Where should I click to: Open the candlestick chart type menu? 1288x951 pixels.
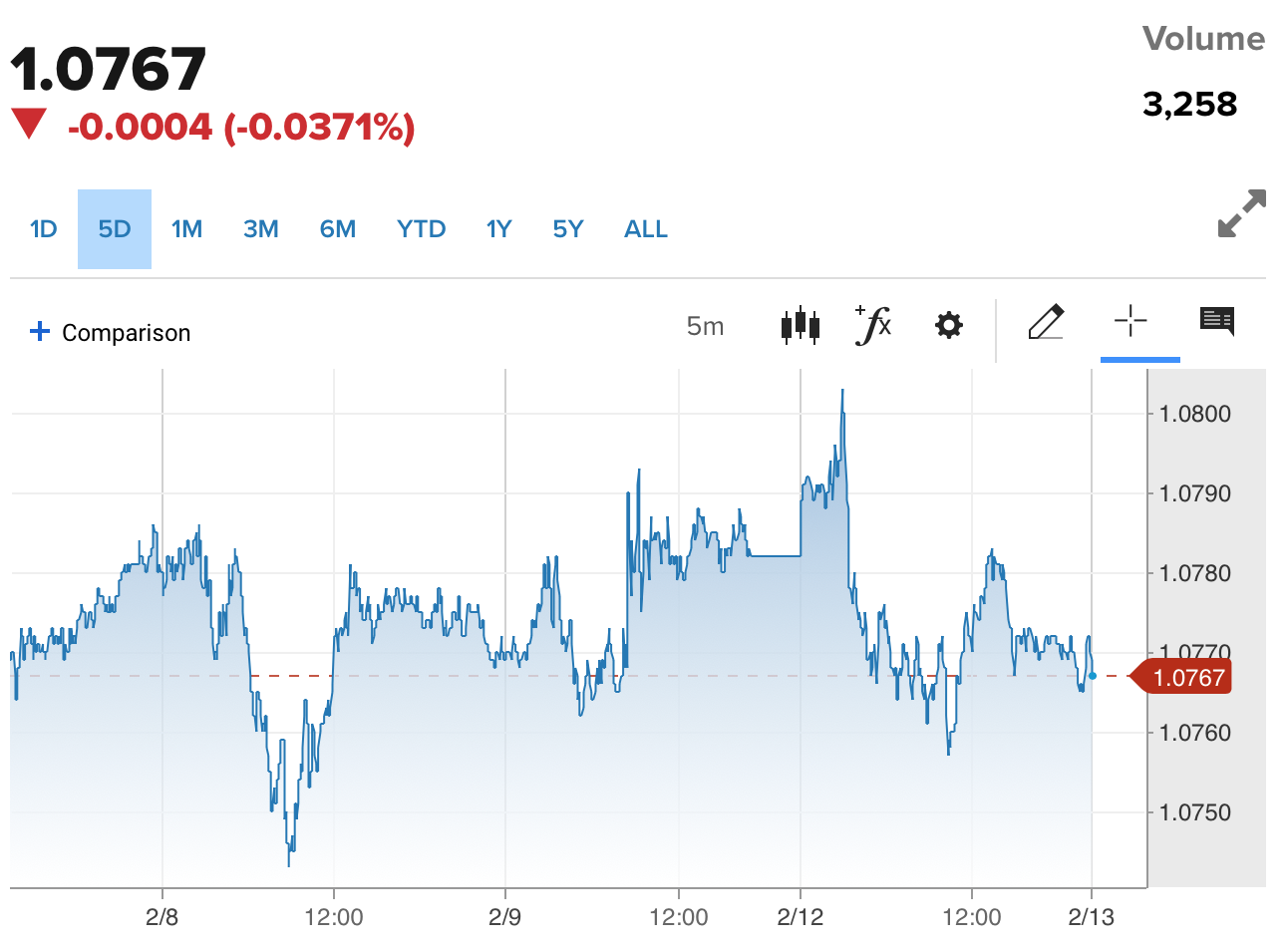[x=801, y=325]
